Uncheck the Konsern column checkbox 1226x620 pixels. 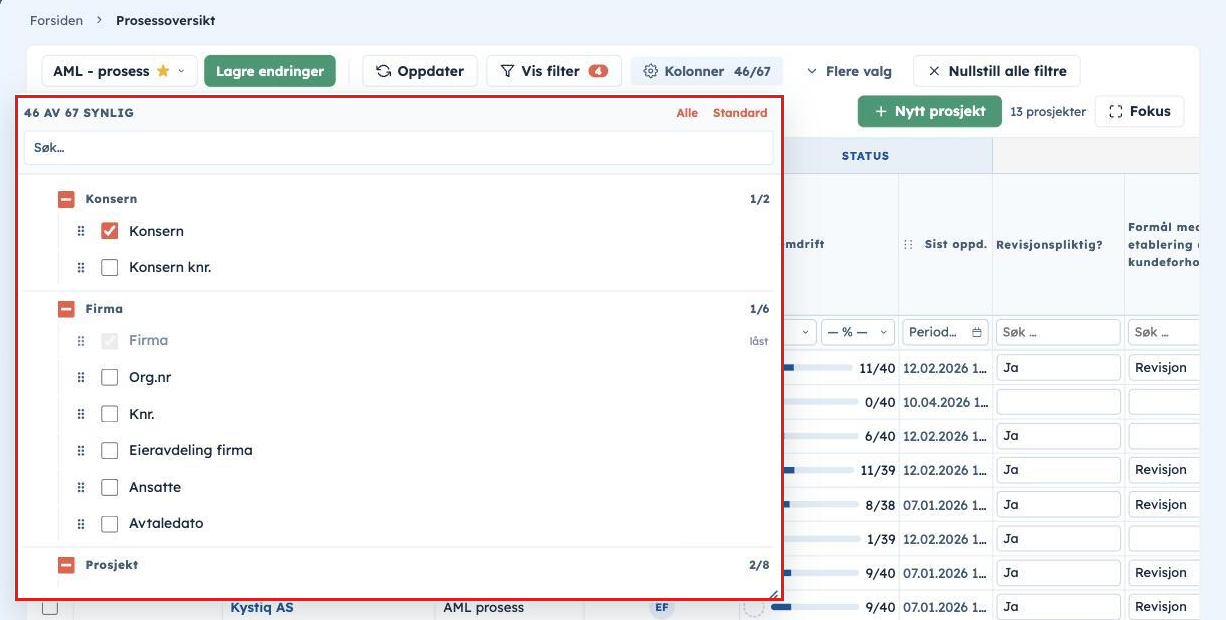[110, 231]
